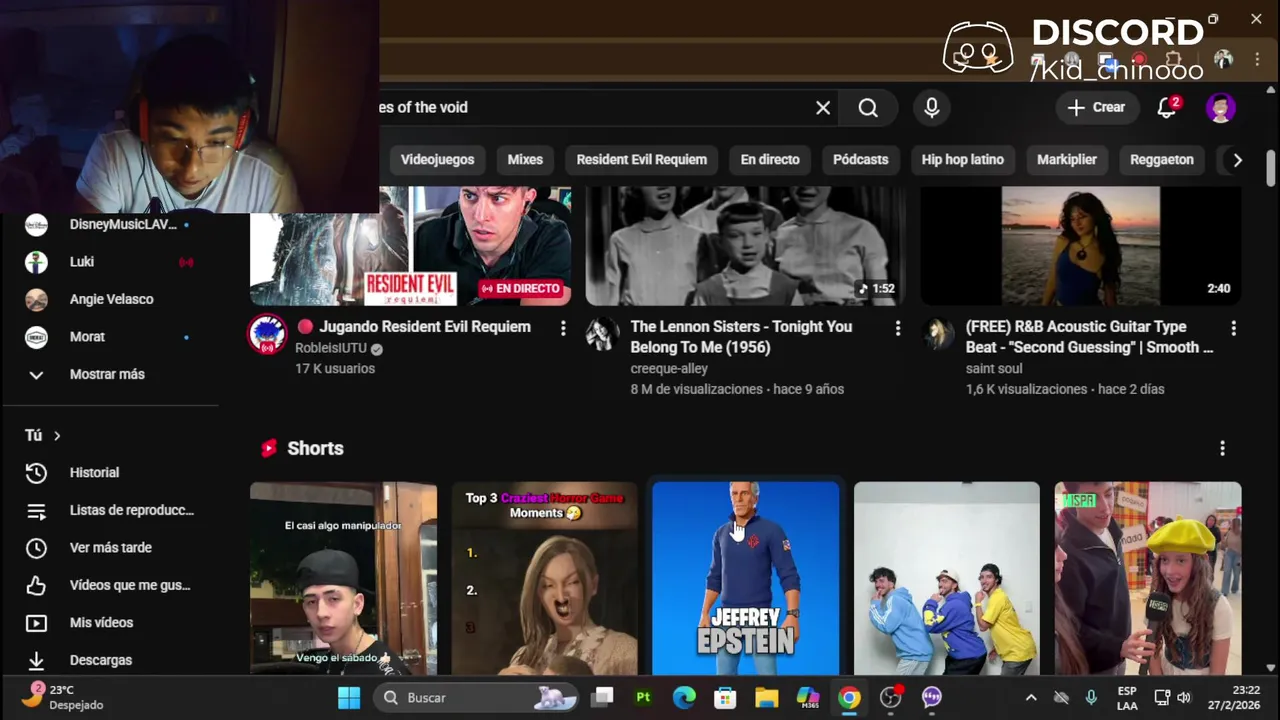Open creeque-alley channel avatar

point(602,334)
